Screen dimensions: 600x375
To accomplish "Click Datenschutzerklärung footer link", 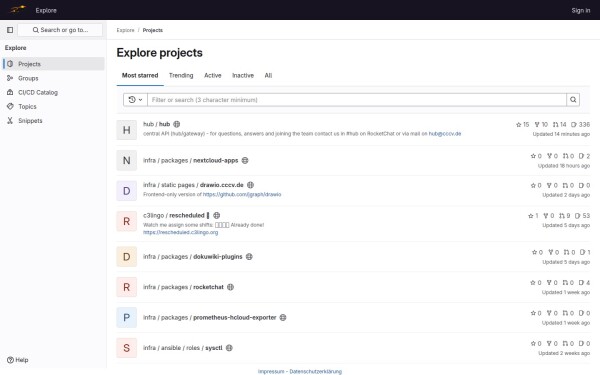I will coord(315,371).
